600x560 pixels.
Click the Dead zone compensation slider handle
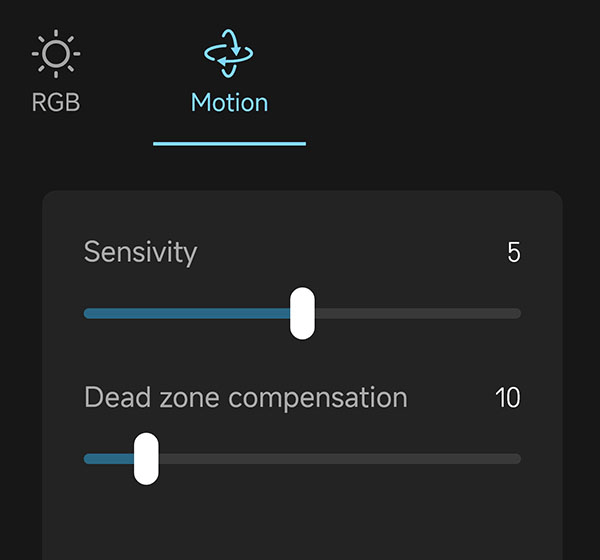[x=146, y=459]
